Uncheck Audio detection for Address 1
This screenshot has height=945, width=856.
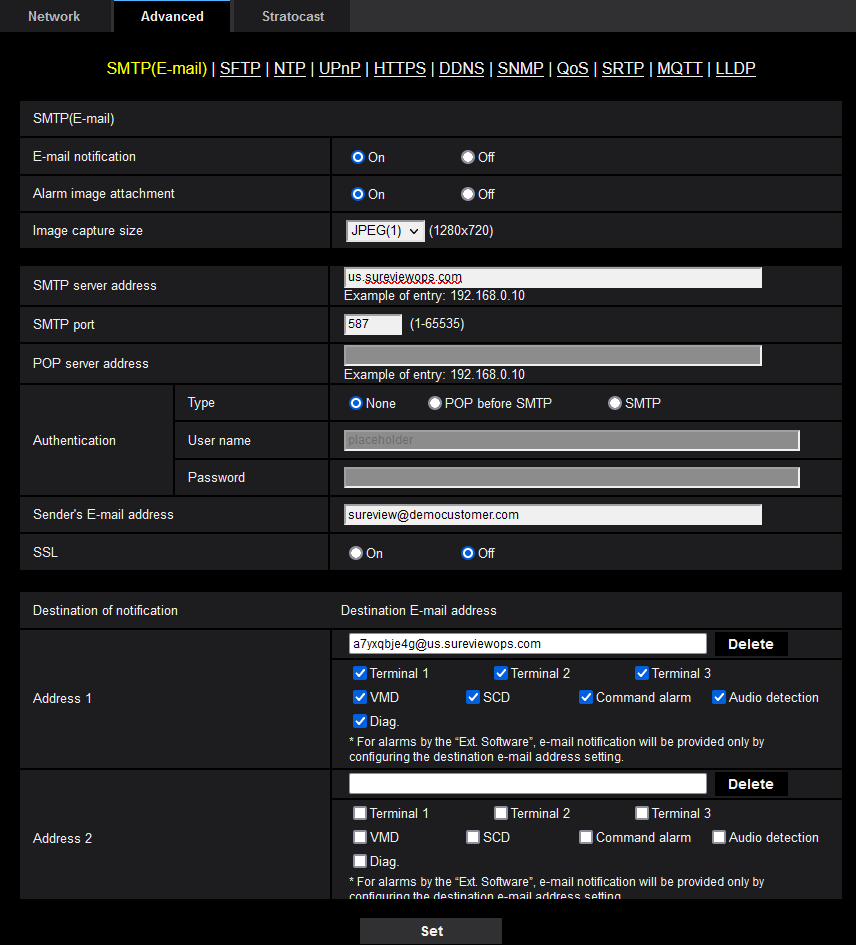coord(719,697)
